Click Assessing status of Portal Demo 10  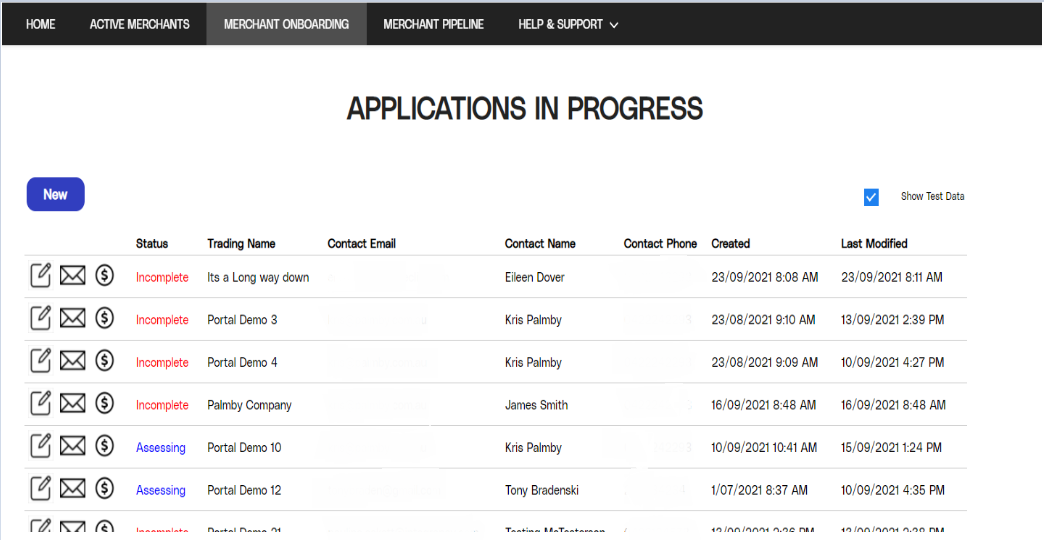coord(161,448)
